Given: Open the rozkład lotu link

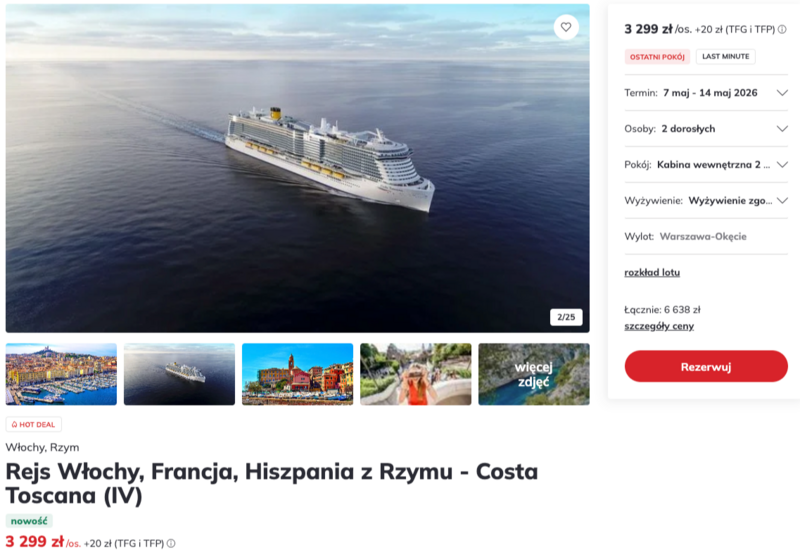Looking at the screenshot, I should click(652, 272).
